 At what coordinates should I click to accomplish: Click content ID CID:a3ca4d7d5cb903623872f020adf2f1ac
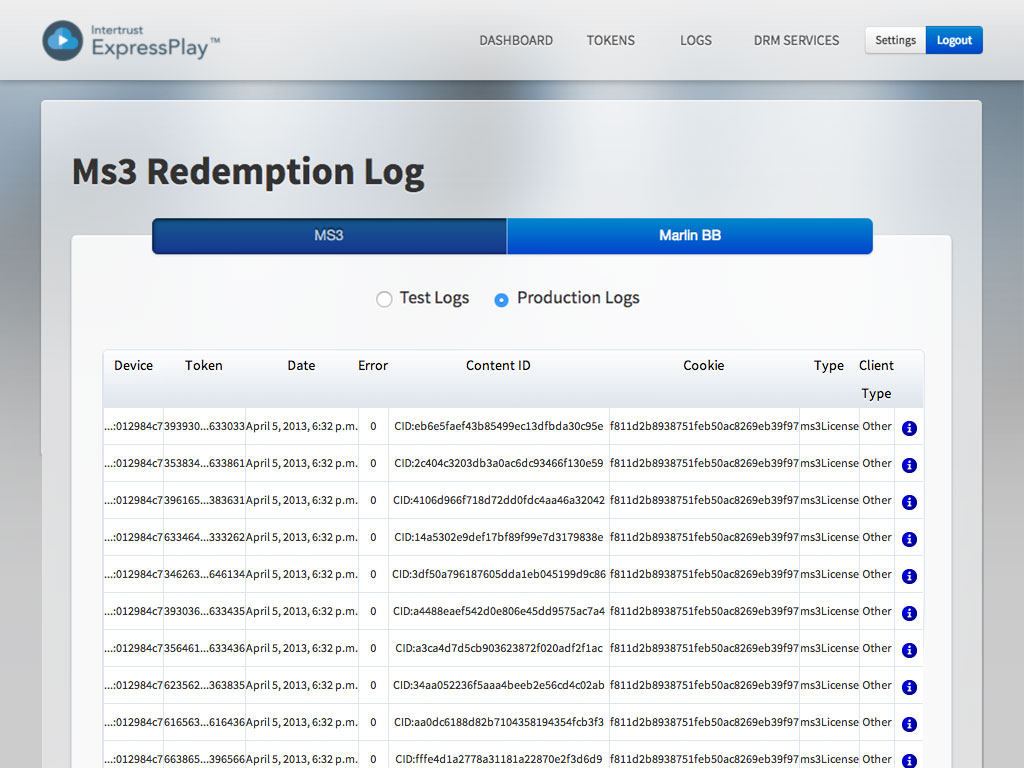pyautogui.click(x=499, y=648)
